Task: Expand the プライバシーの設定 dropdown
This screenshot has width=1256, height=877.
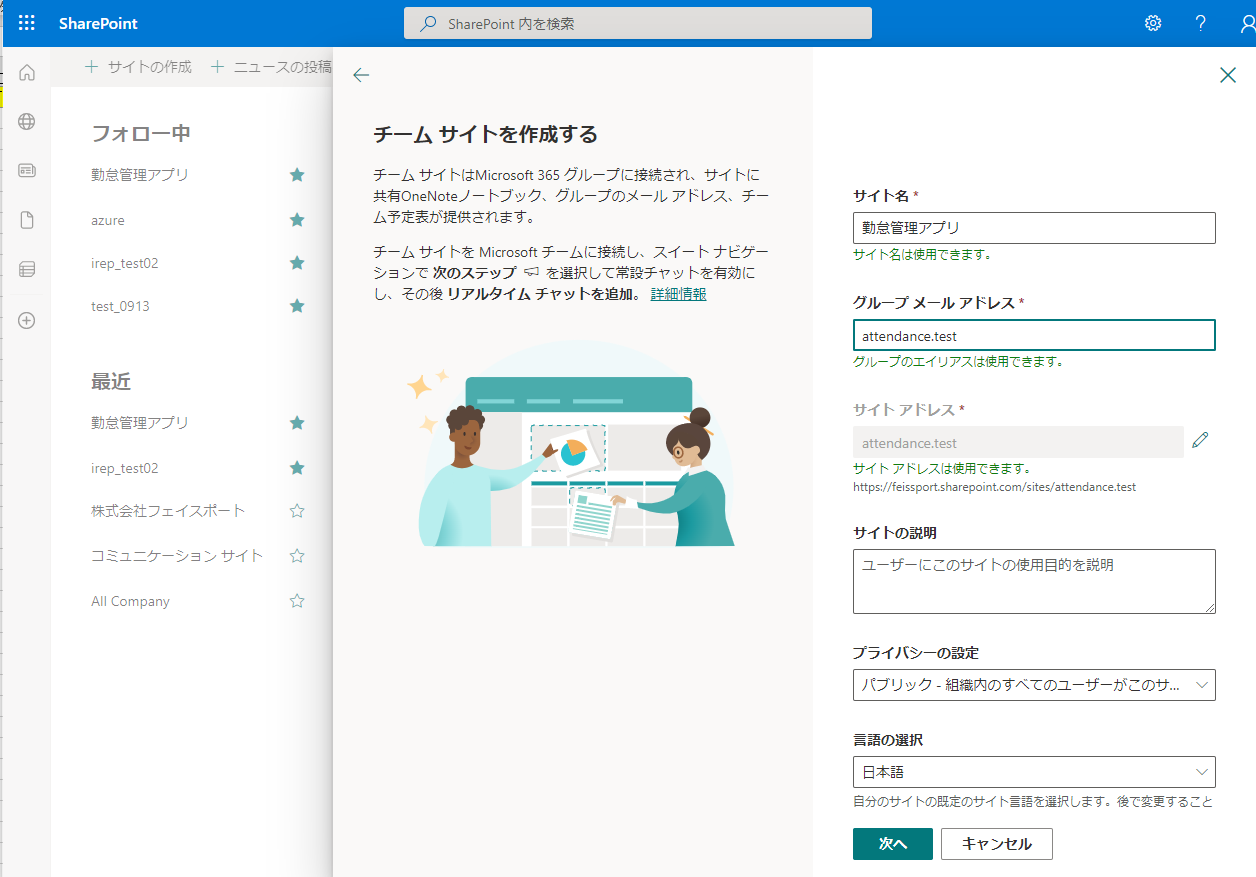Action: 1033,685
